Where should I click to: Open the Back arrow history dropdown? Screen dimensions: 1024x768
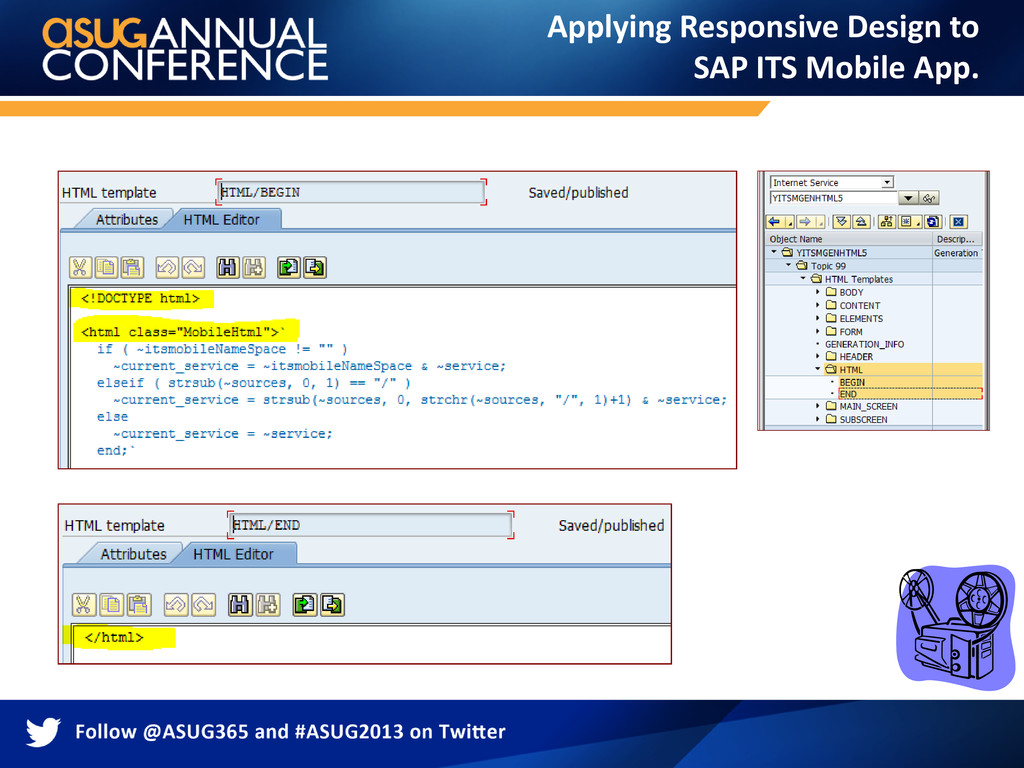(x=790, y=222)
